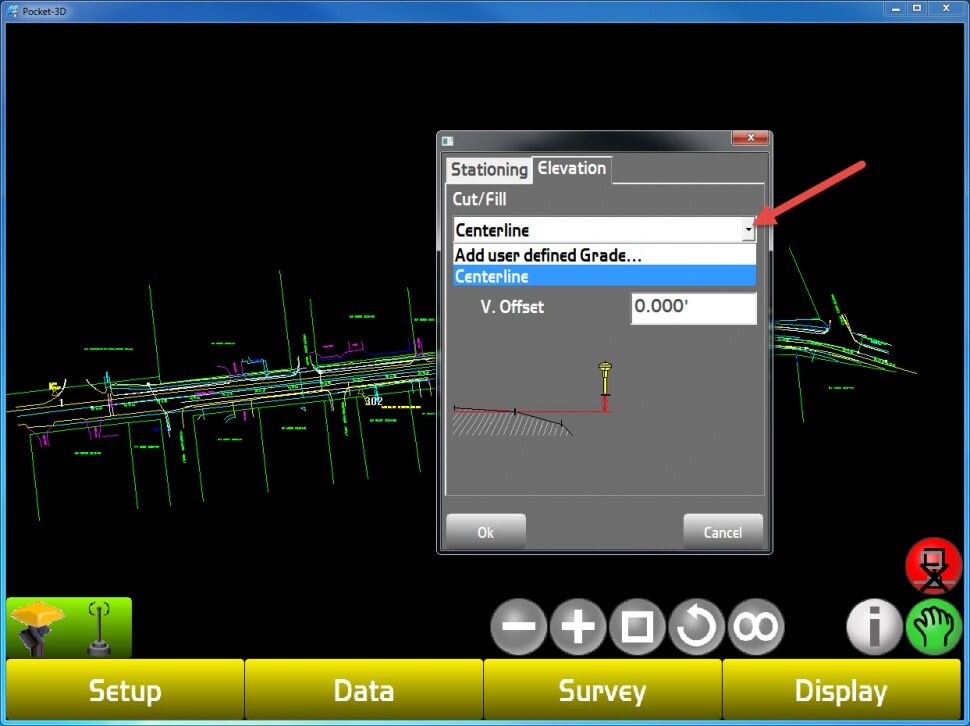This screenshot has width=970, height=726.
Task: Click the zoom window square icon
Action: 637,628
